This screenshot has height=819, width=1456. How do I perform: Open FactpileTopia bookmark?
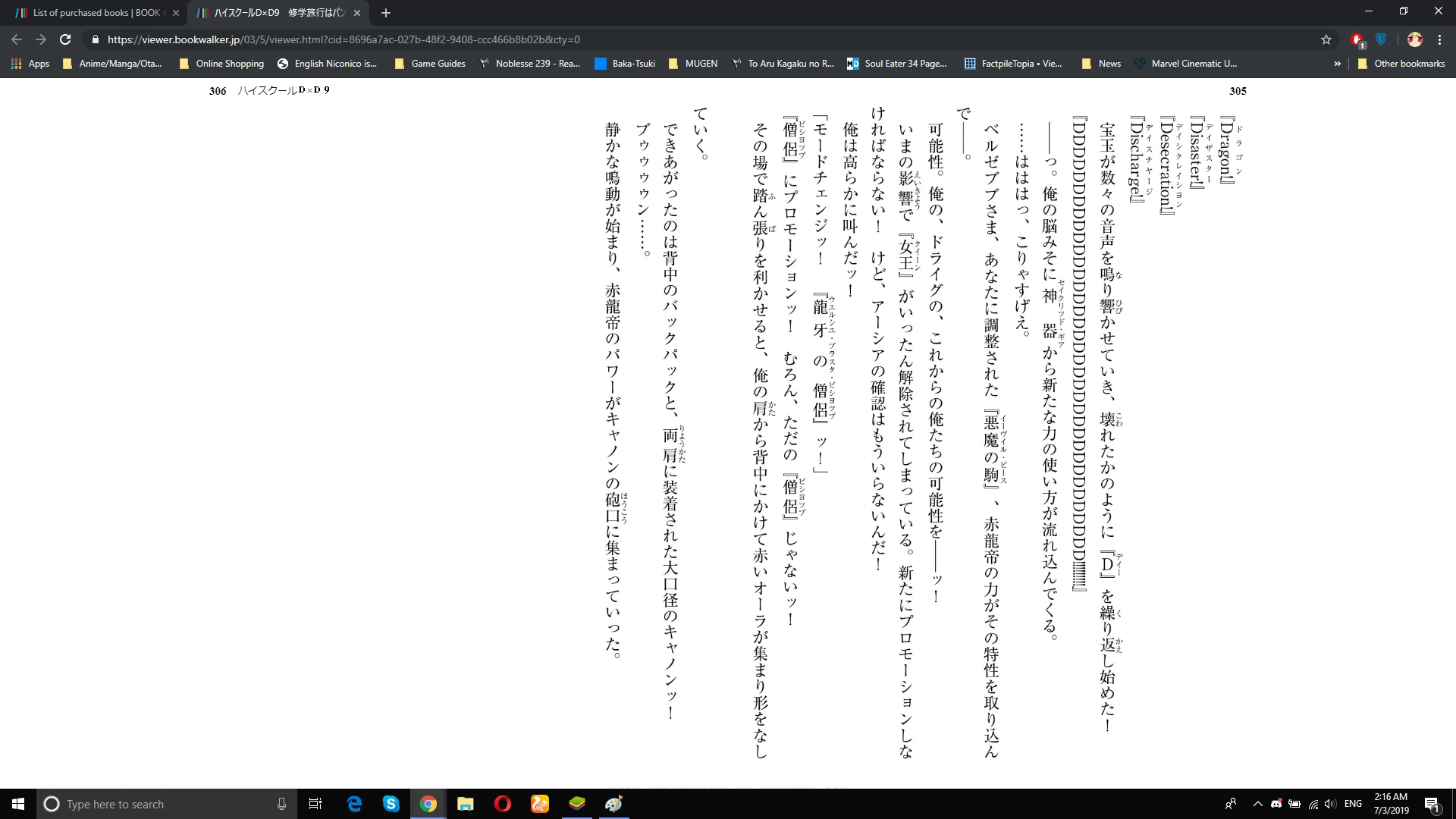click(1013, 64)
